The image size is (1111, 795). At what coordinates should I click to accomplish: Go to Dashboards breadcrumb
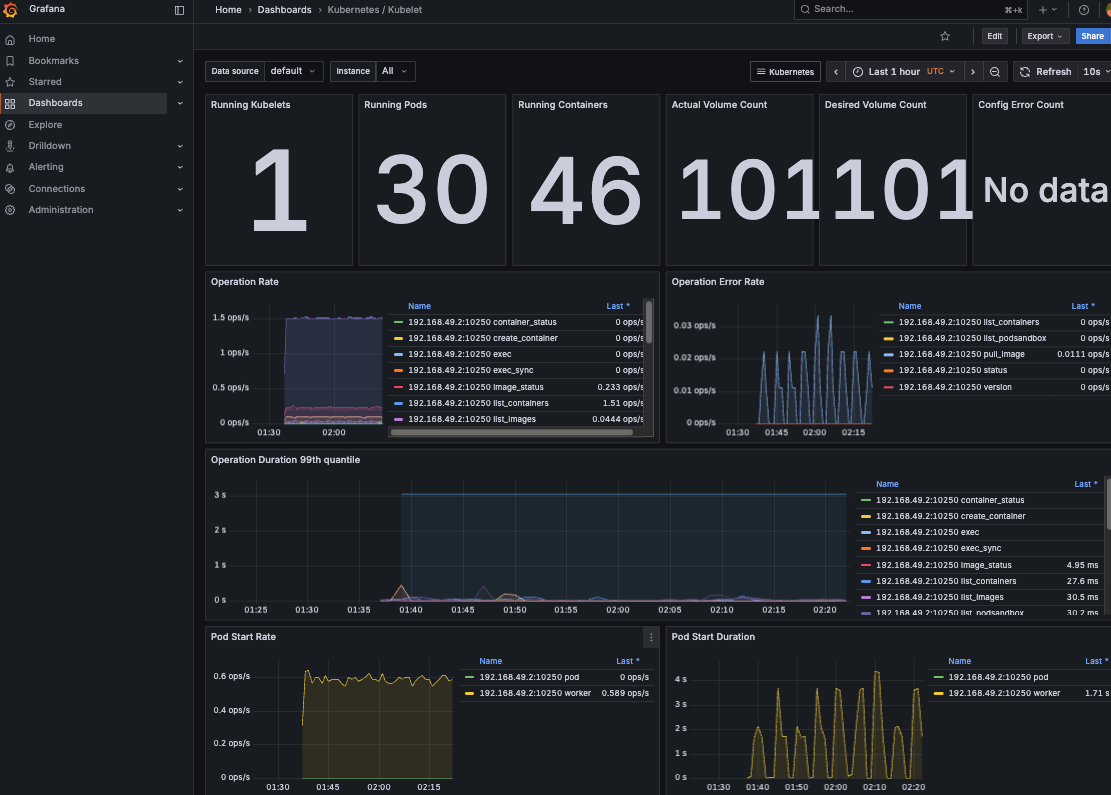[x=284, y=10]
